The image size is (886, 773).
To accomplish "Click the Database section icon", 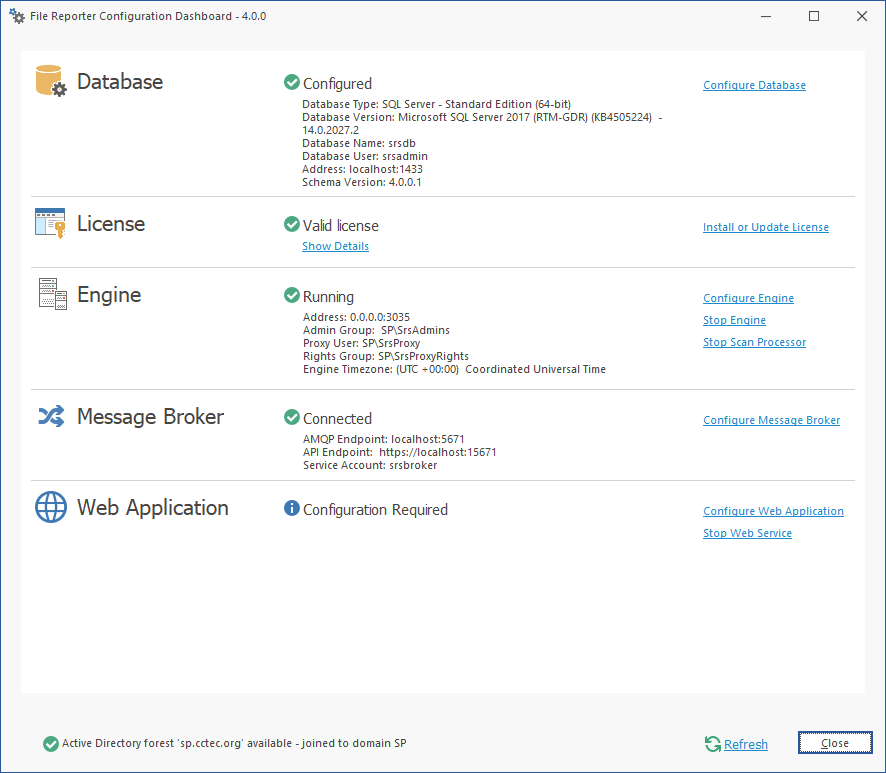I will (x=50, y=81).
